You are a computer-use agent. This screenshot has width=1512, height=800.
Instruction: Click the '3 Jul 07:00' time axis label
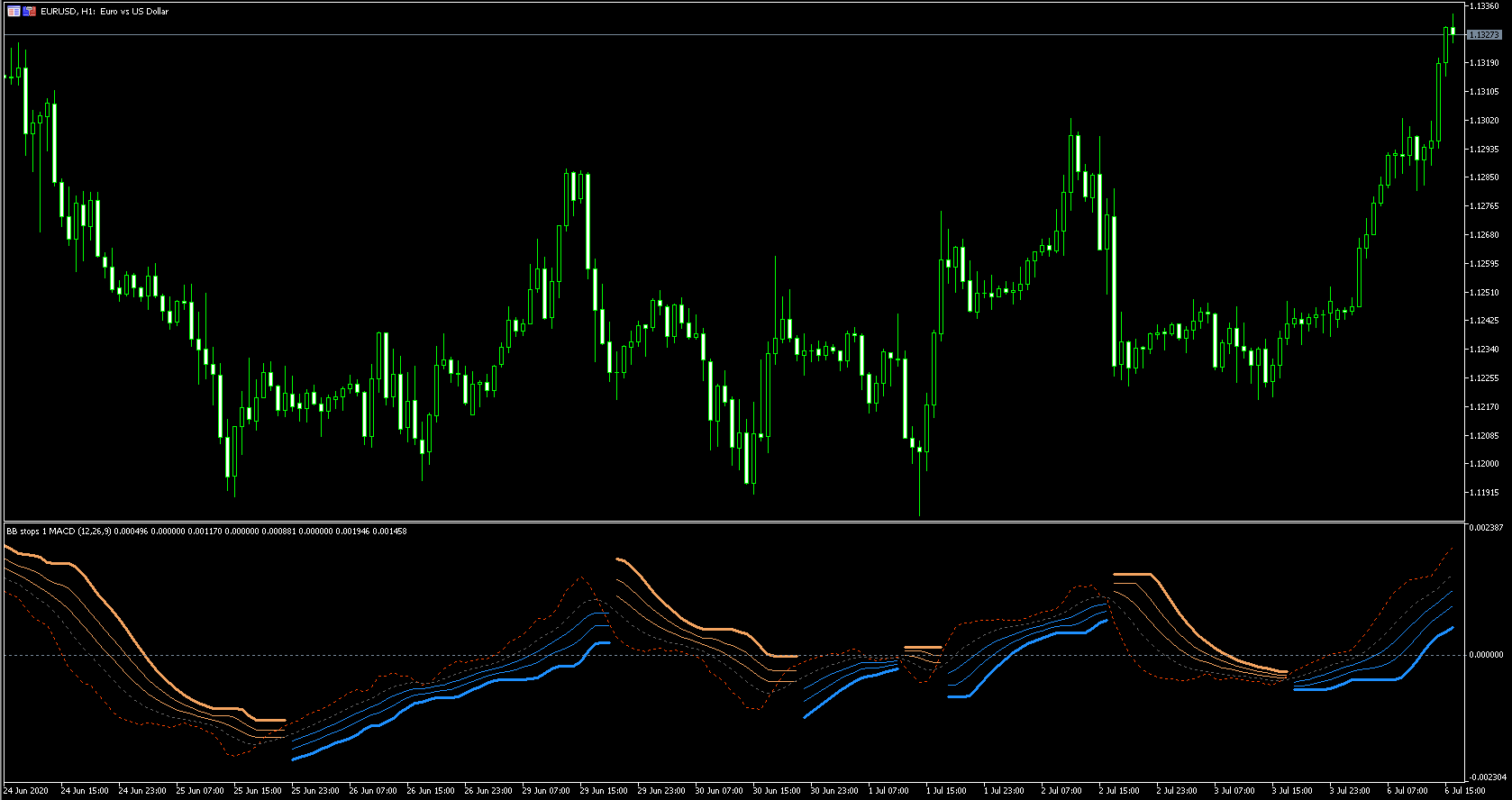pyautogui.click(x=1234, y=791)
